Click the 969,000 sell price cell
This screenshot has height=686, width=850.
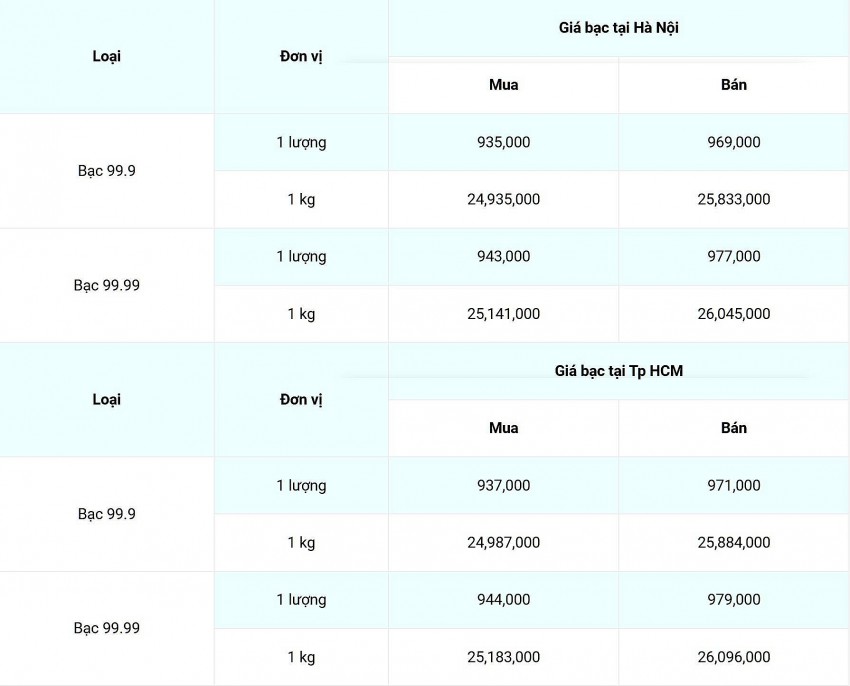(x=734, y=142)
